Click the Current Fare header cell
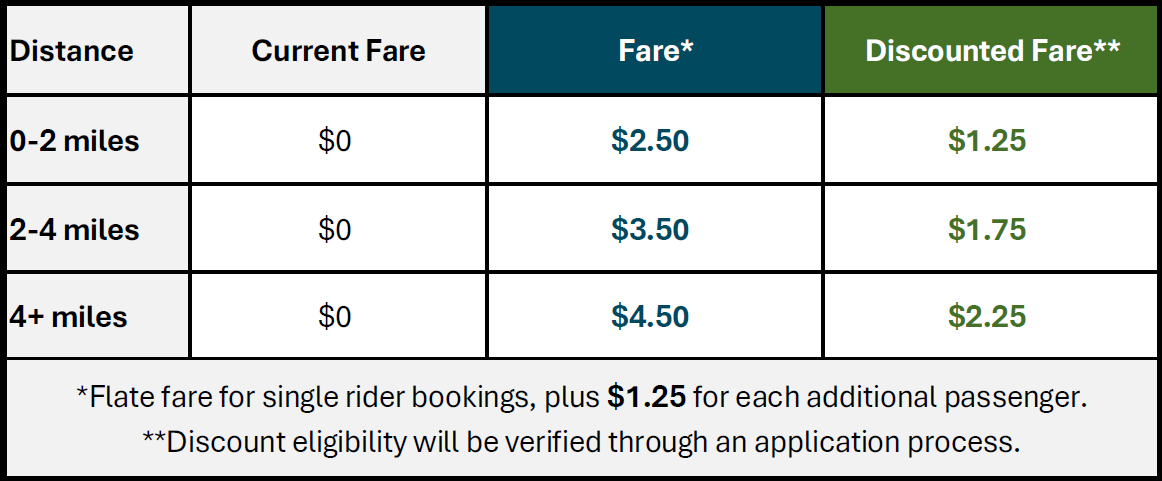Screen dimensions: 1162x481 tap(338, 51)
